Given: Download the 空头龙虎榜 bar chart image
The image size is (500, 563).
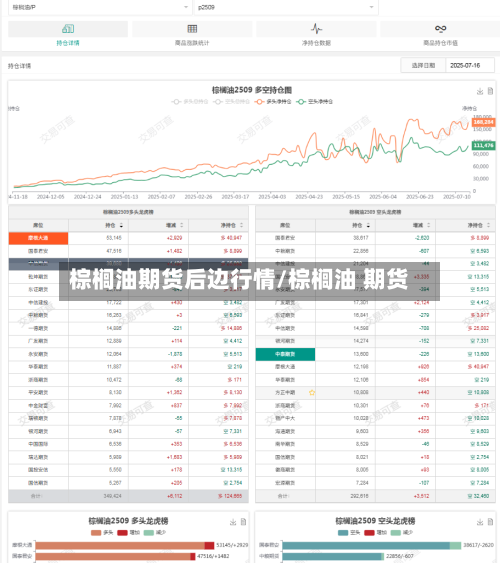Looking at the screenshot, I should (x=480, y=522).
